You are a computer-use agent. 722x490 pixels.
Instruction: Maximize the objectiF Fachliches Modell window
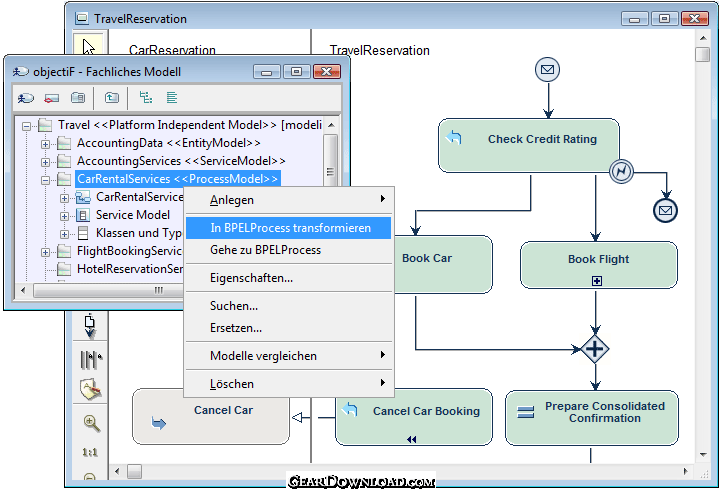[x=296, y=71]
